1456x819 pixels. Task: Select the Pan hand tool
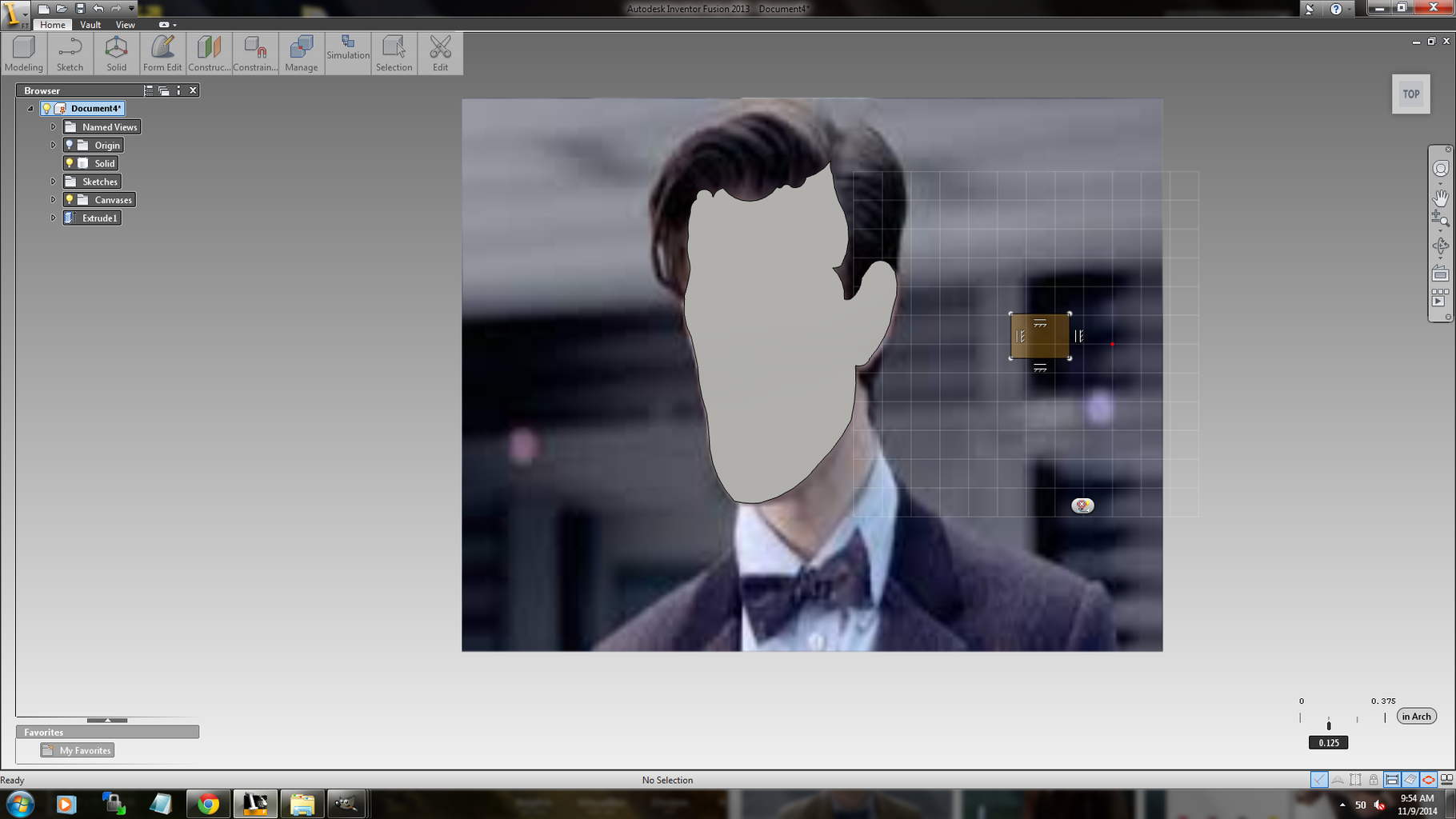point(1440,197)
